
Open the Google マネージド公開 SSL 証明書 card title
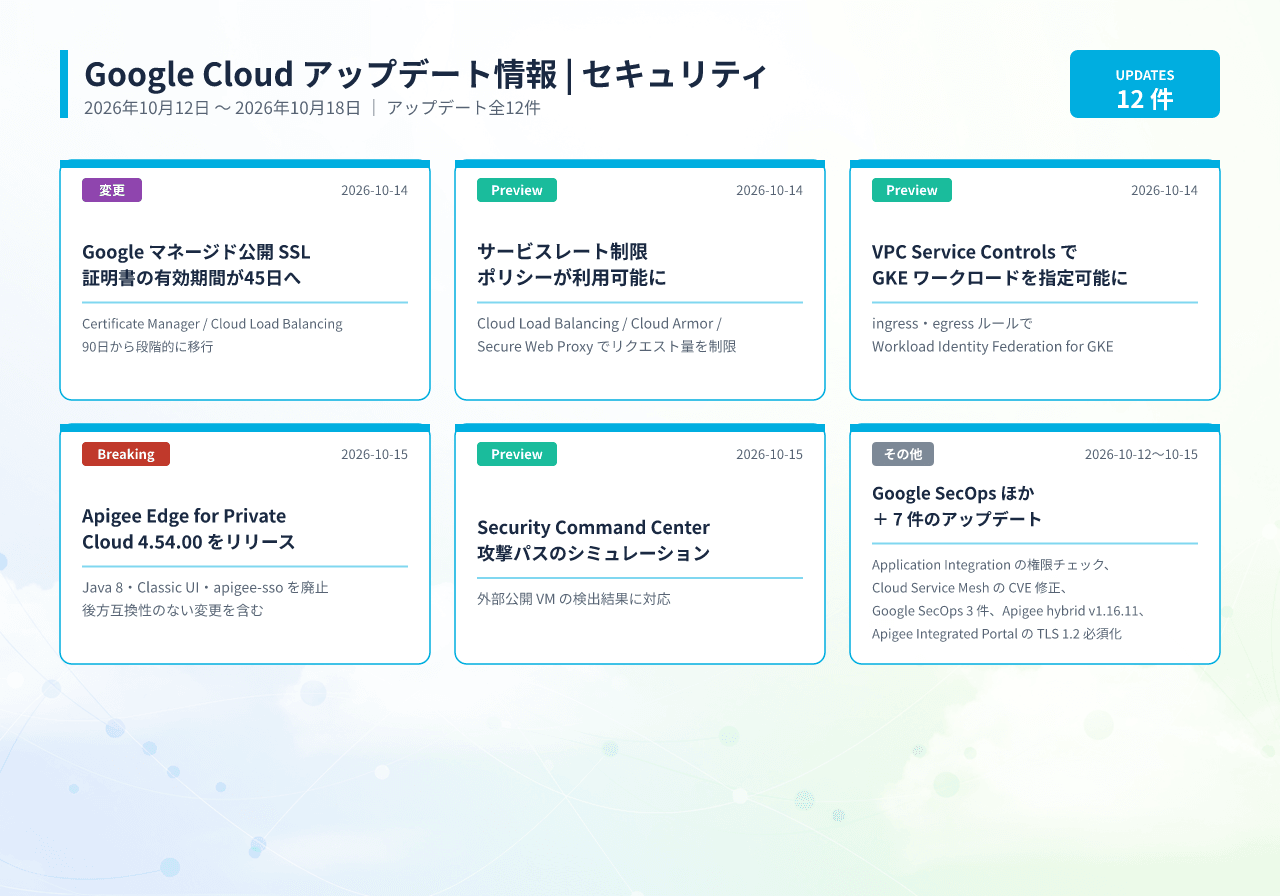(x=196, y=265)
